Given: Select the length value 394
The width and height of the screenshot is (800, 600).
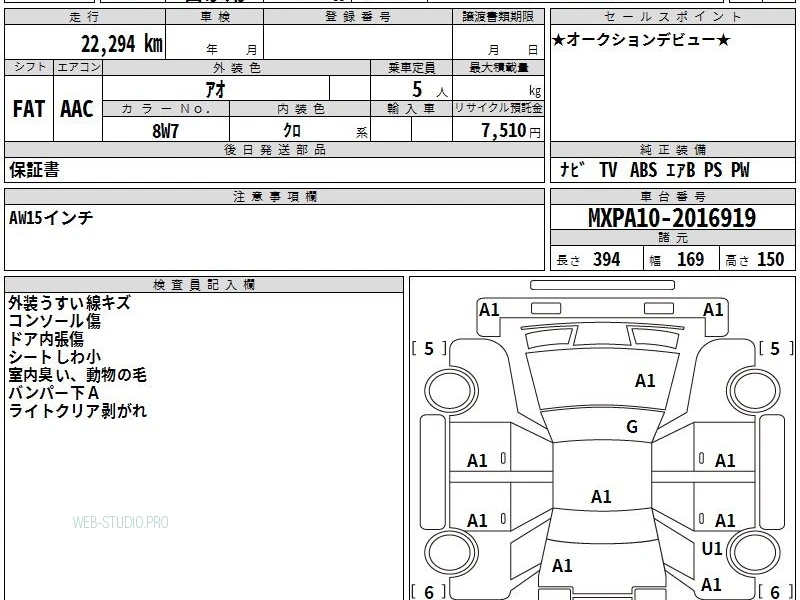Looking at the screenshot, I should tap(607, 259).
